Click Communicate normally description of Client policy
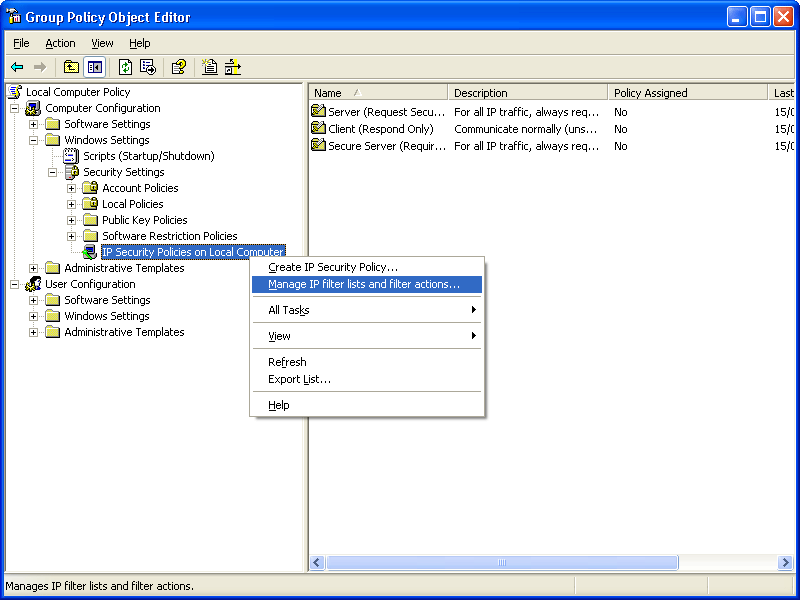Screen dimensions: 800x600 pos(527,129)
